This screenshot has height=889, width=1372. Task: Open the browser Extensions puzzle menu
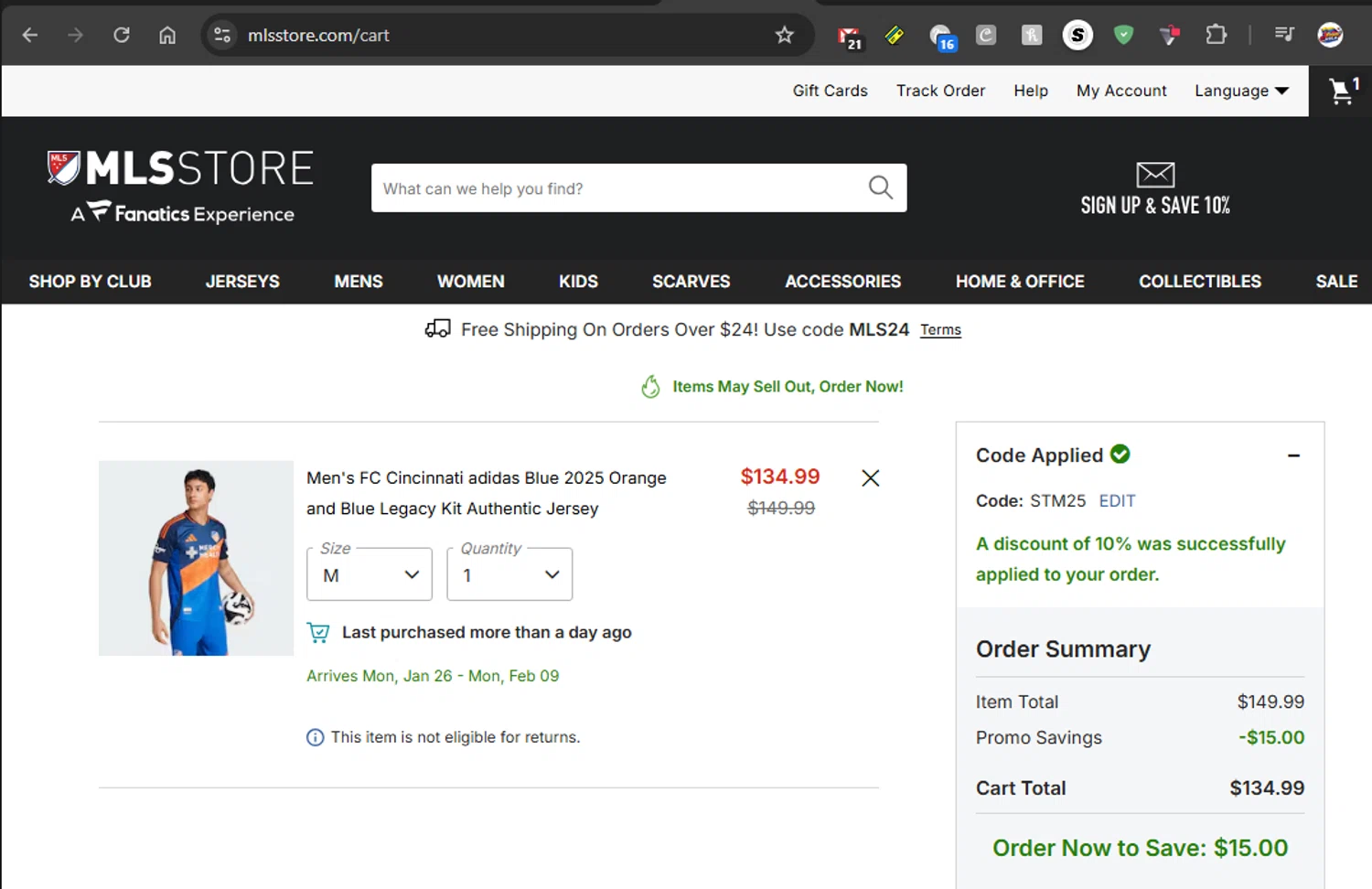tap(1216, 36)
